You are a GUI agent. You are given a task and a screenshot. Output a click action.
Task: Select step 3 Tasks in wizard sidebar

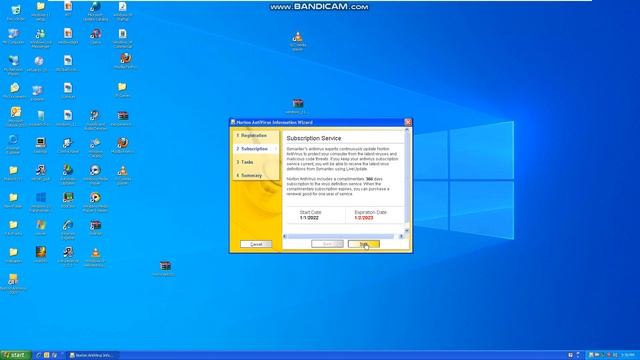(x=256, y=162)
